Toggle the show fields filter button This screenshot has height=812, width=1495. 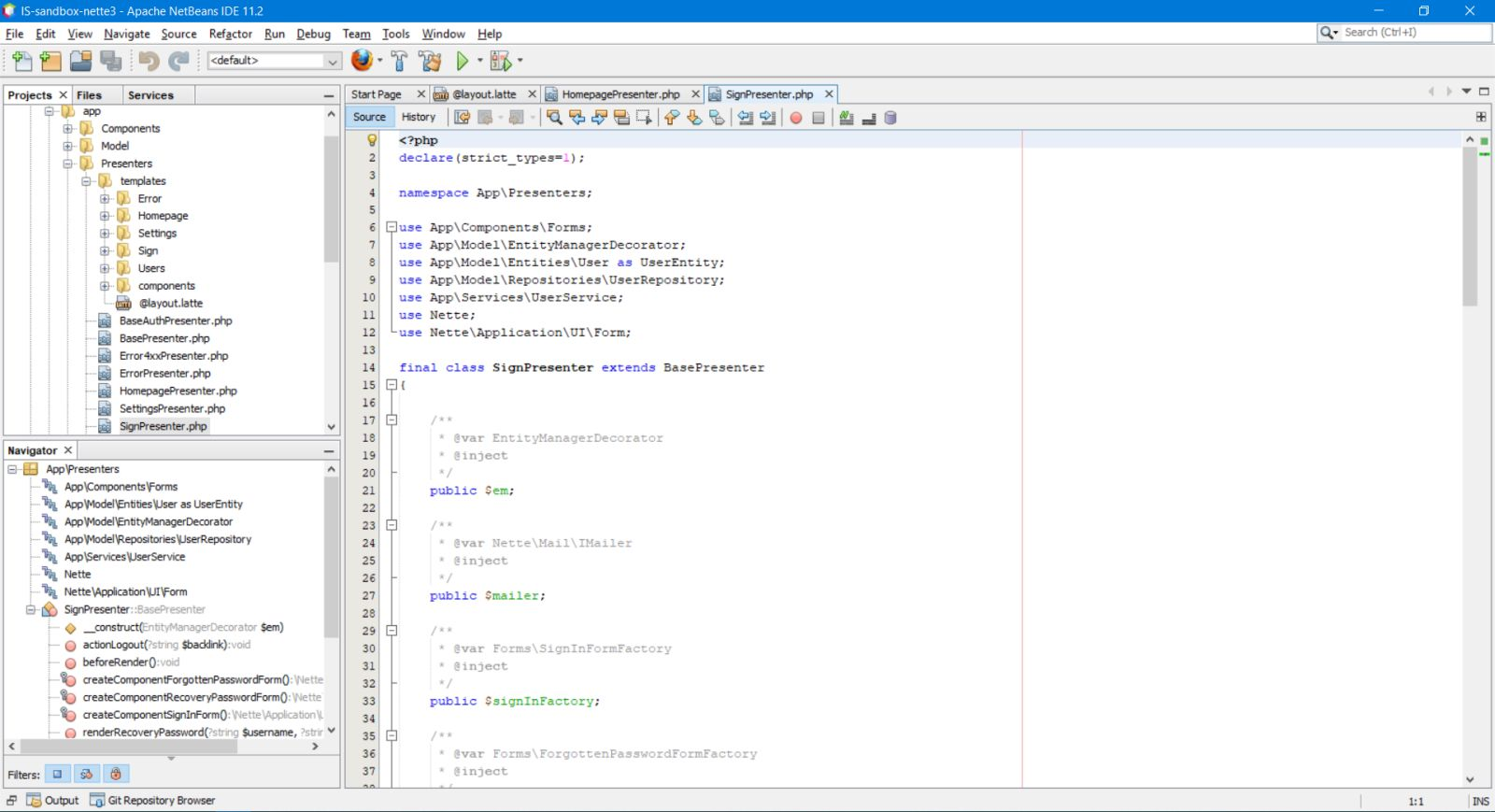click(57, 774)
